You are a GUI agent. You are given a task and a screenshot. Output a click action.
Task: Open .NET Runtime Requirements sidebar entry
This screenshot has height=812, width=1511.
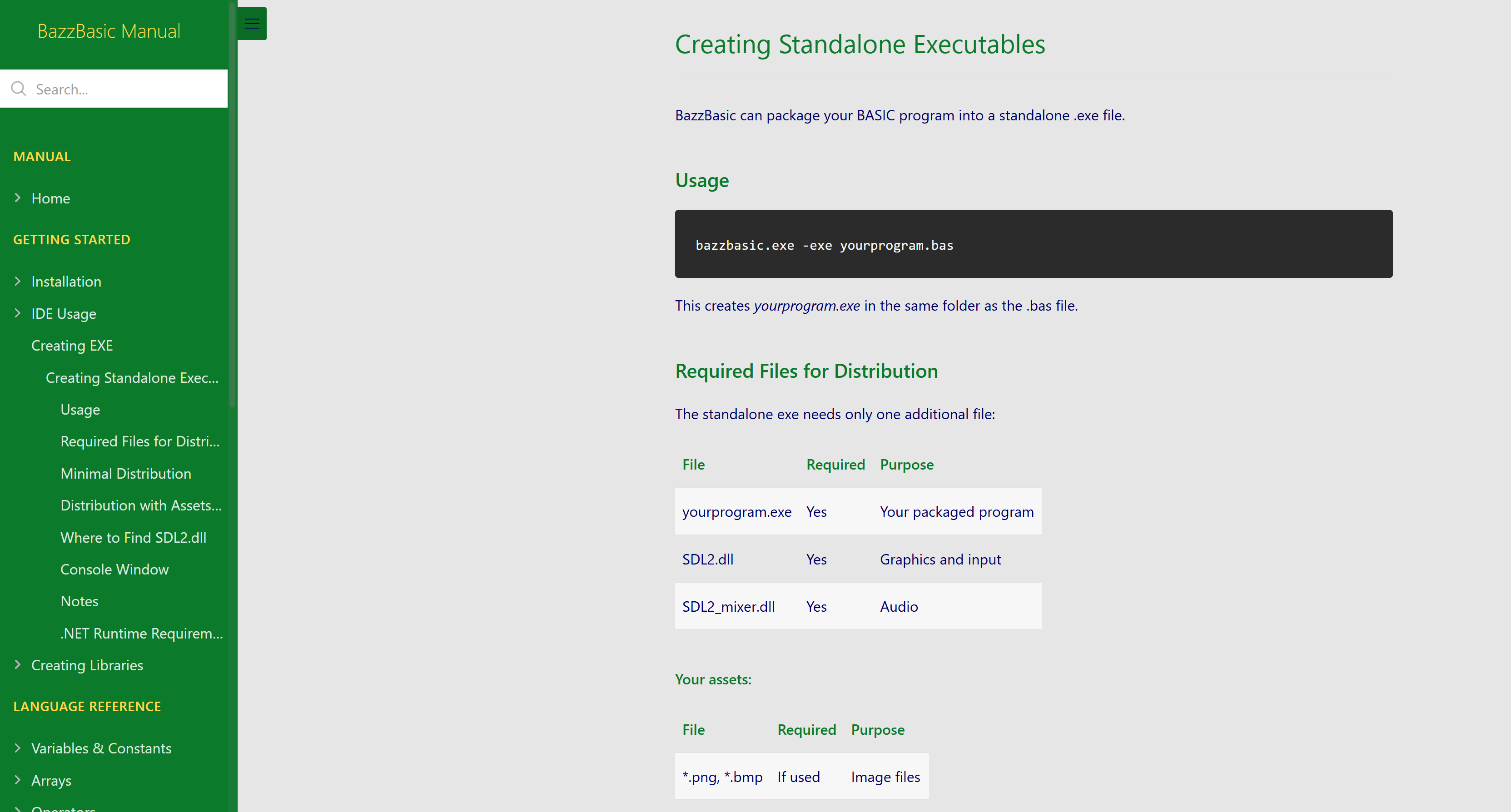coord(141,634)
